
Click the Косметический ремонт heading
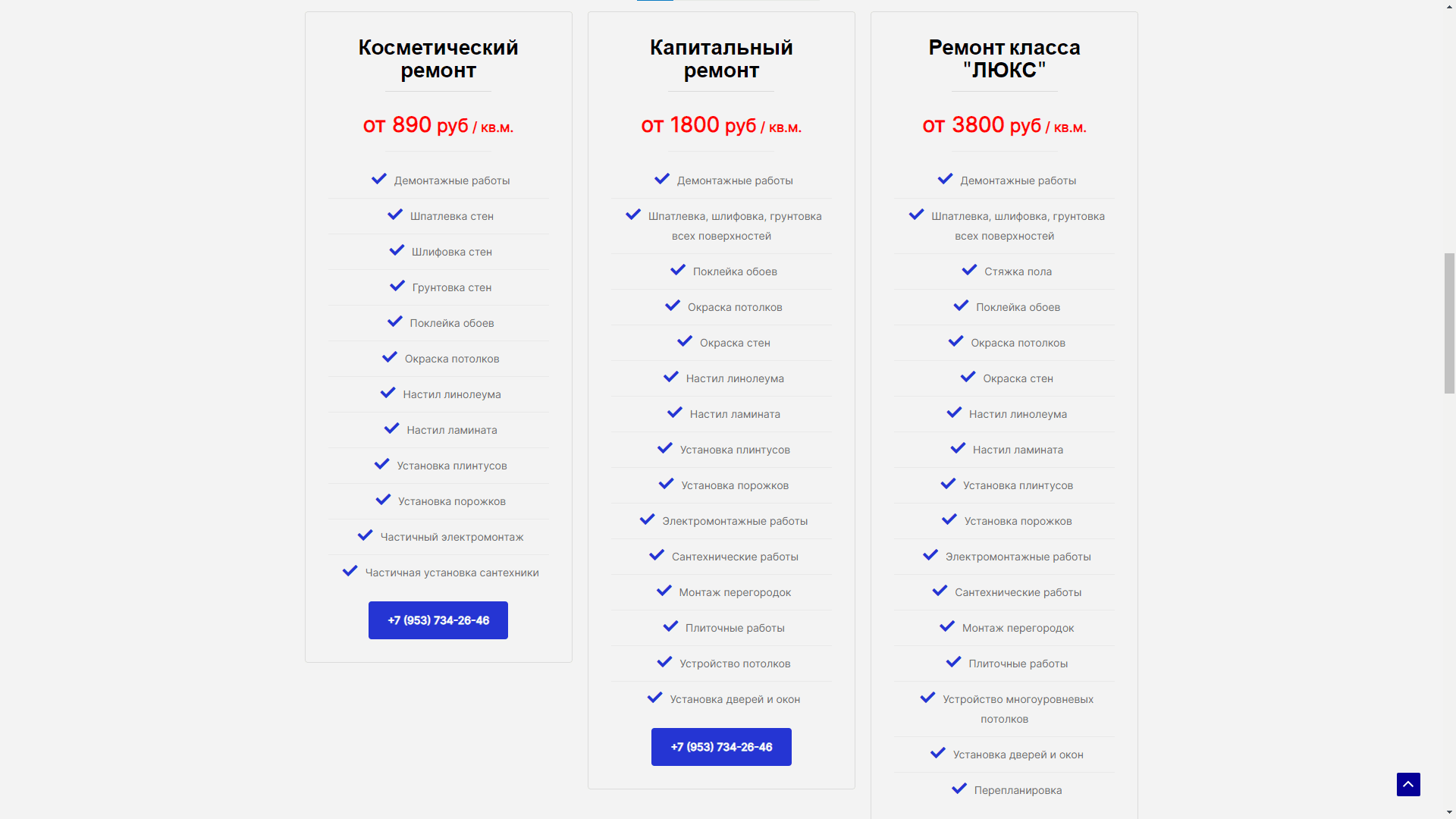coord(438,59)
